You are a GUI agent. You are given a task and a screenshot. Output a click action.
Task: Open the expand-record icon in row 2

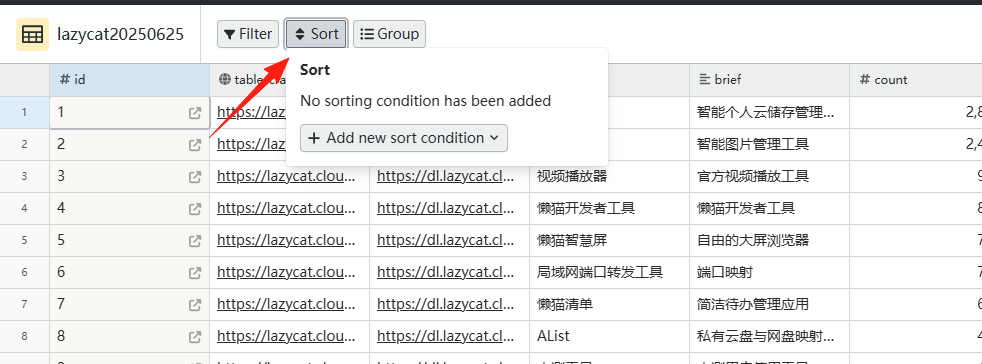(195, 145)
